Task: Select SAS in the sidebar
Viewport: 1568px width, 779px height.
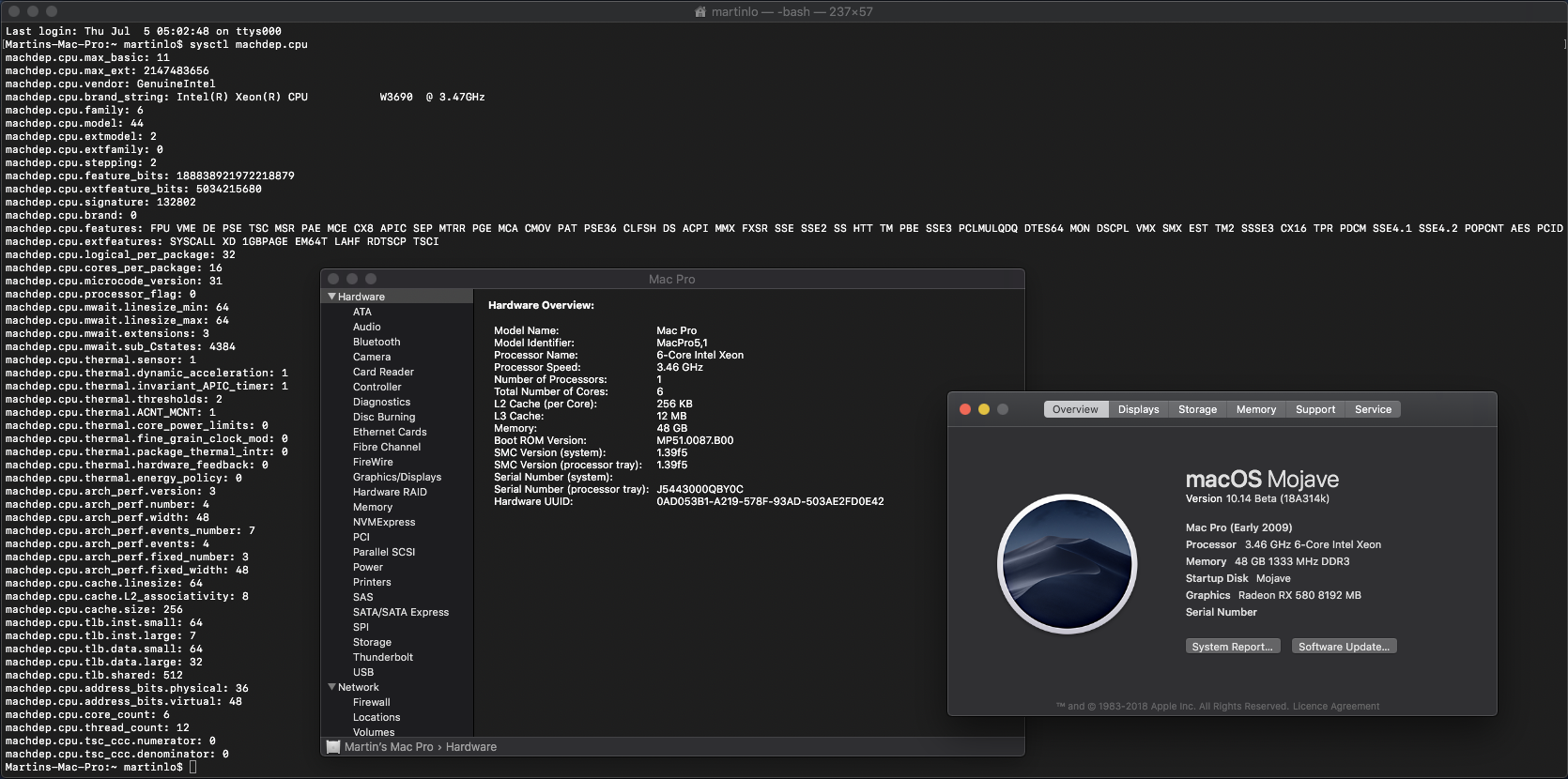Action: 363,597
